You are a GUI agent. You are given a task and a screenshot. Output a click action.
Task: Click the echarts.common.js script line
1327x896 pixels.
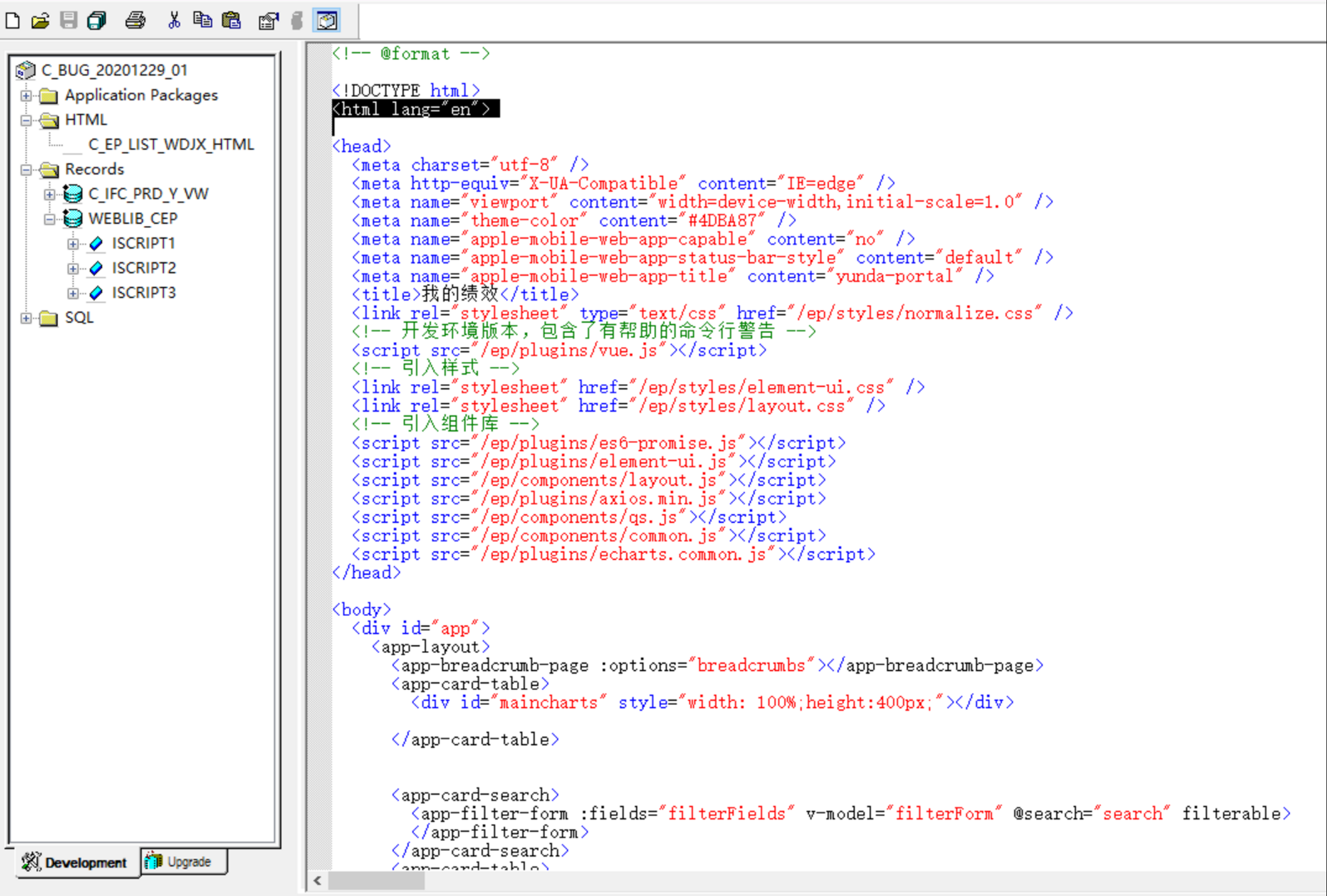(614, 554)
